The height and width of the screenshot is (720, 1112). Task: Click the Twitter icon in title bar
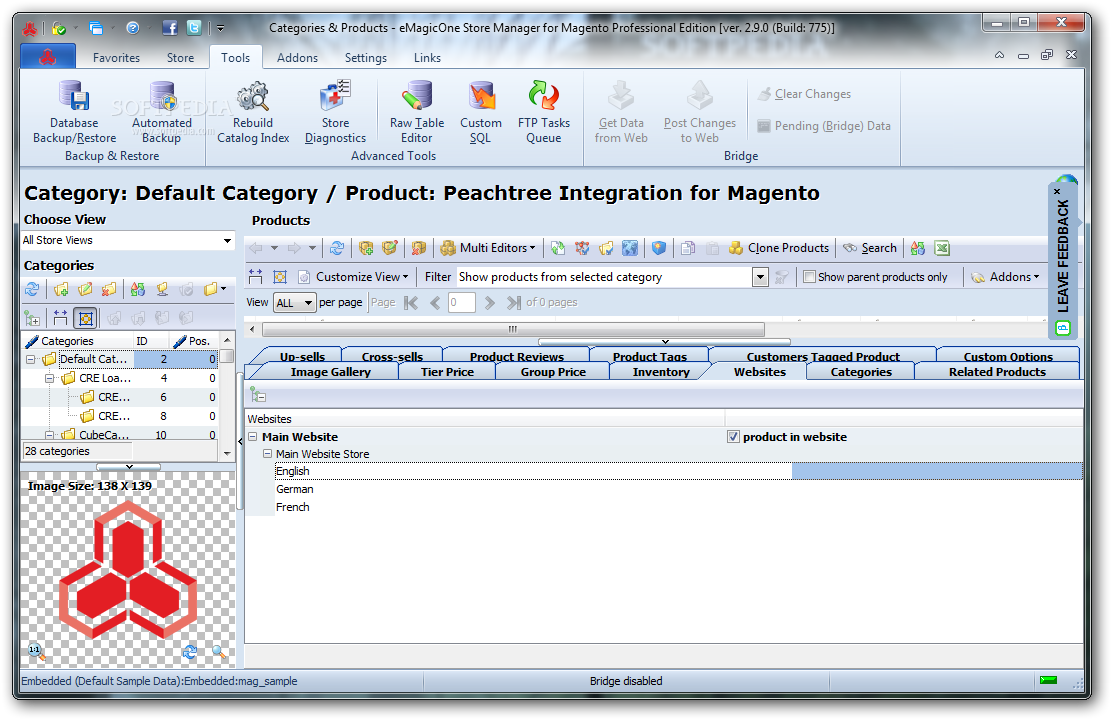[194, 28]
